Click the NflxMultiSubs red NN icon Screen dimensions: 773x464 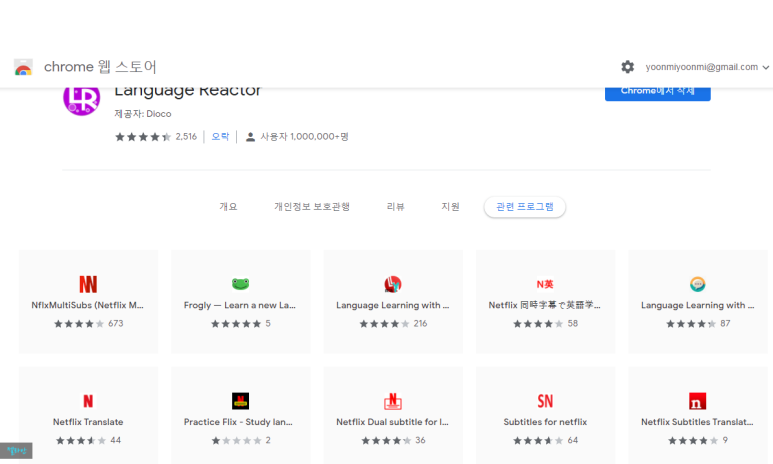point(88,284)
